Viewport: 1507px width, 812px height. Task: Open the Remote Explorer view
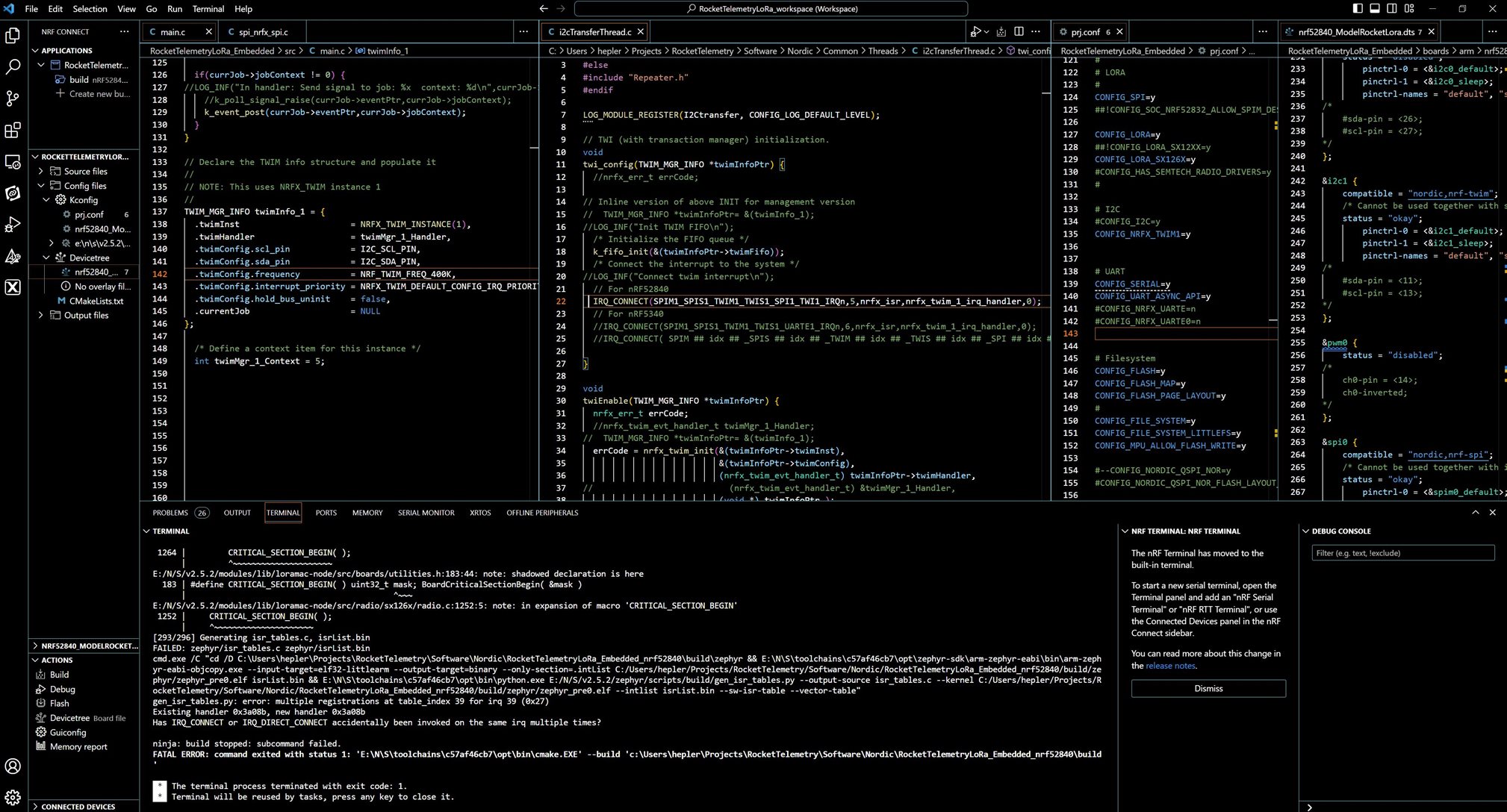point(13,162)
